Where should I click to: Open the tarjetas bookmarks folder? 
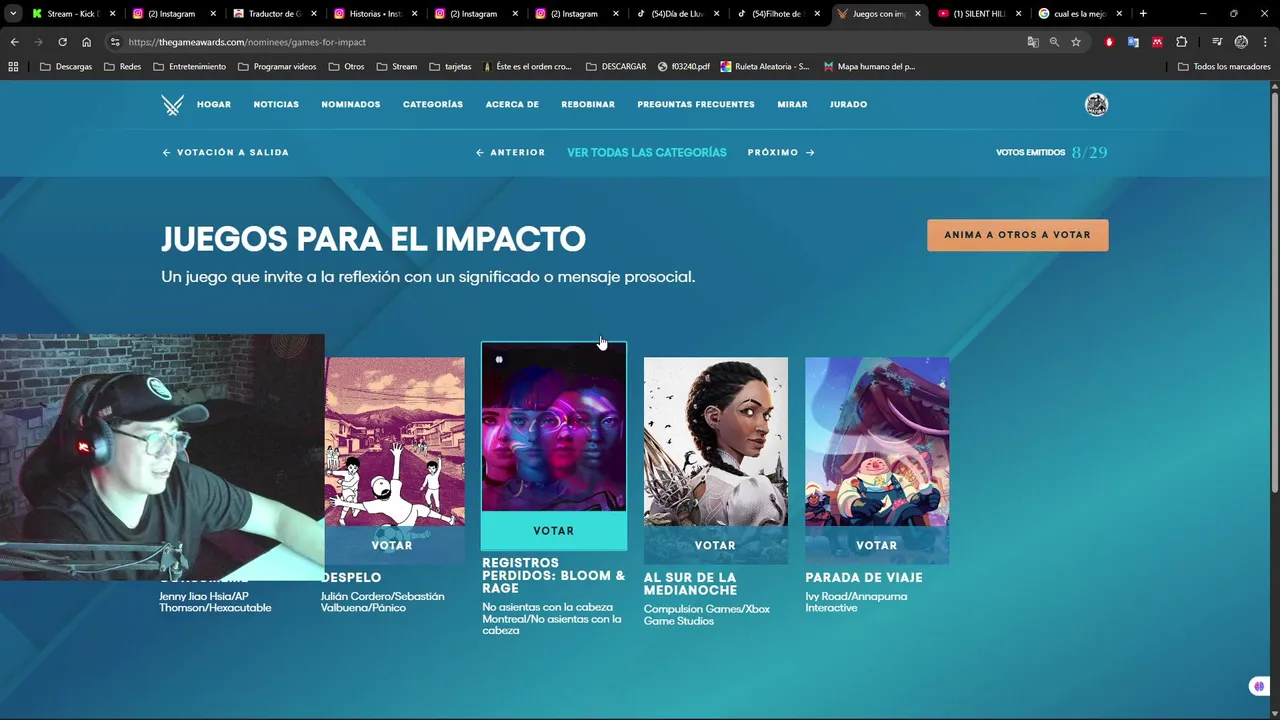(450, 67)
